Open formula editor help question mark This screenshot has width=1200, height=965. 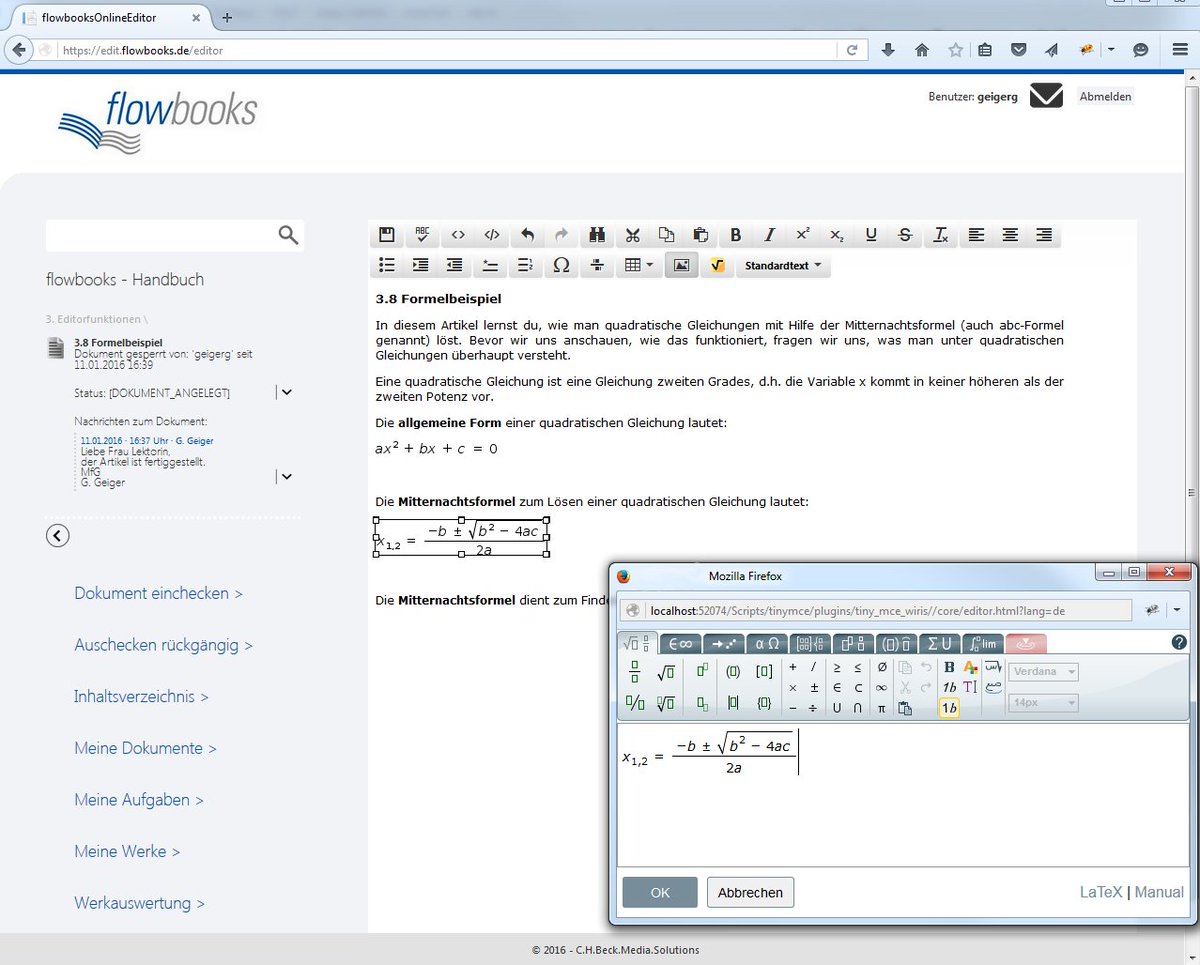pos(1179,643)
